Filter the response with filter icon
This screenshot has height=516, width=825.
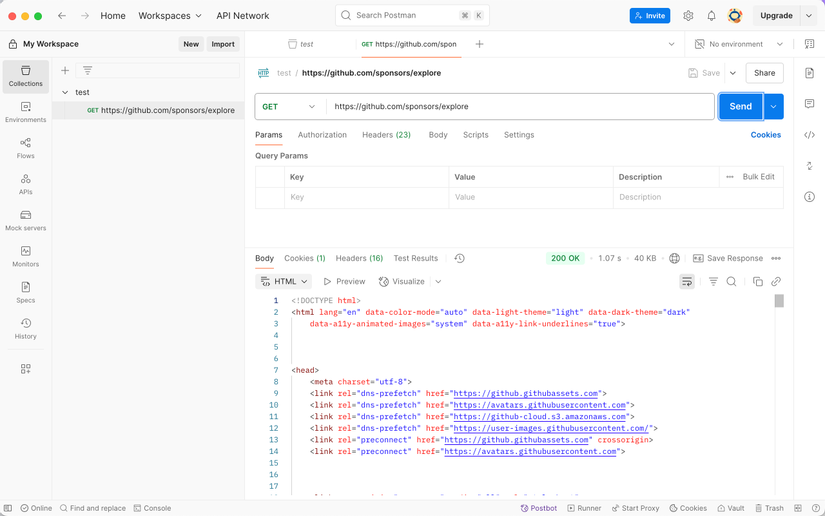tap(713, 281)
